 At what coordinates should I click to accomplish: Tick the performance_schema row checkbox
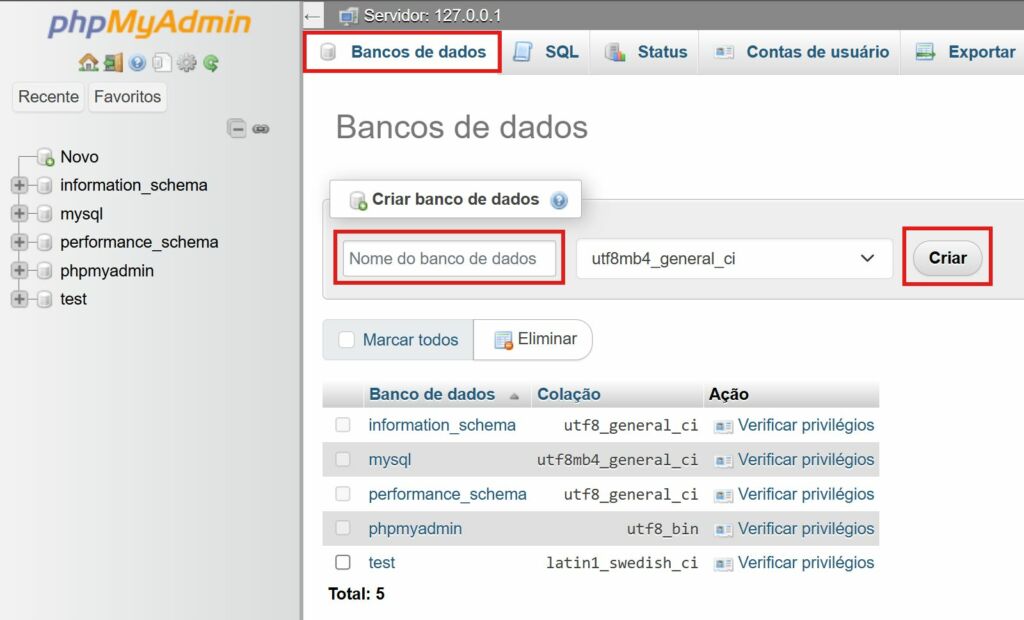coord(343,493)
